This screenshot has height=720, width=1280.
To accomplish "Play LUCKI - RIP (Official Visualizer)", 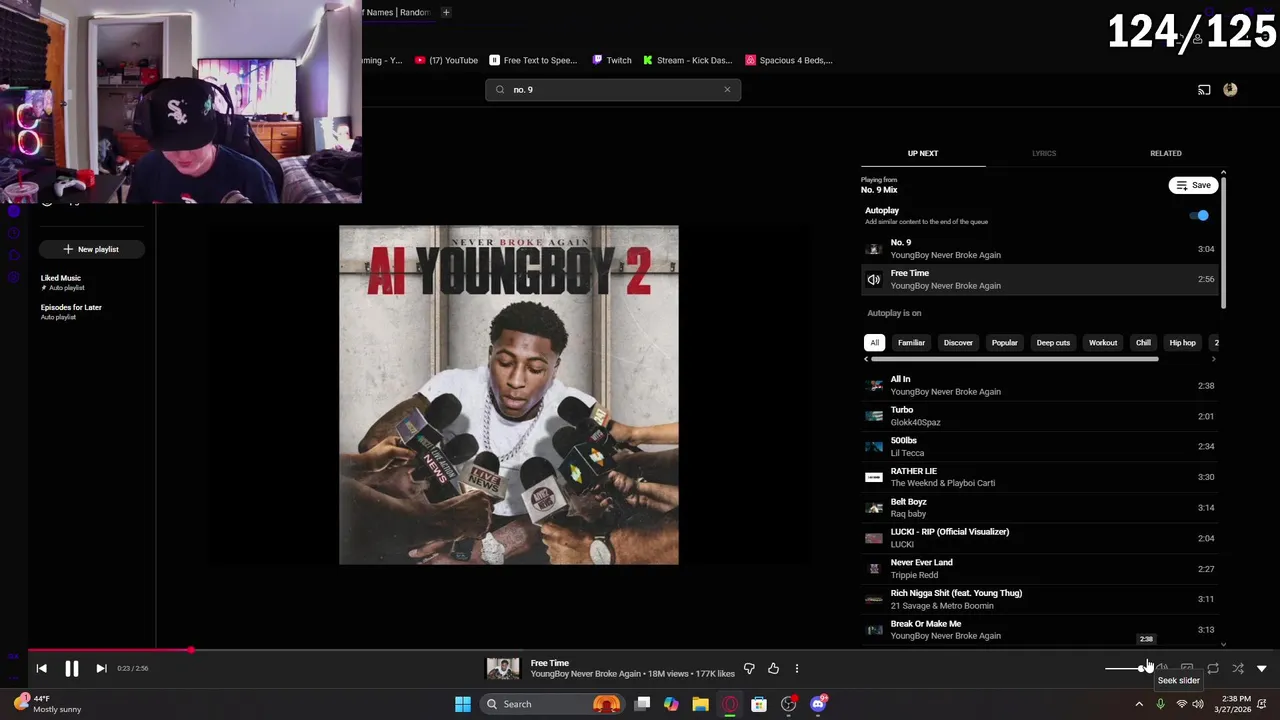I will 1040,538.
